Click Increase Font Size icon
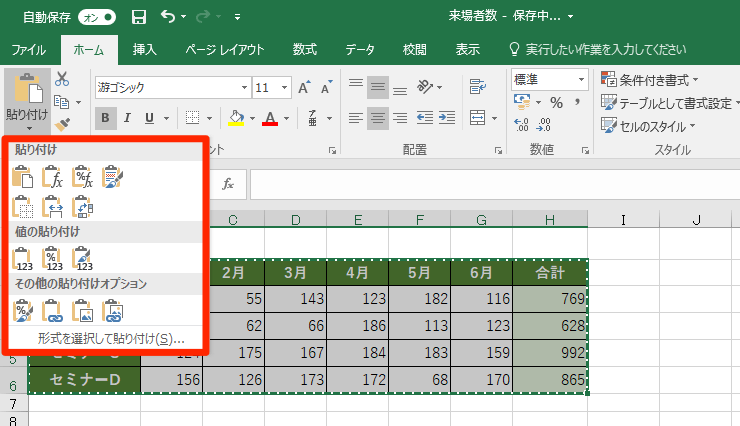 pos(304,87)
